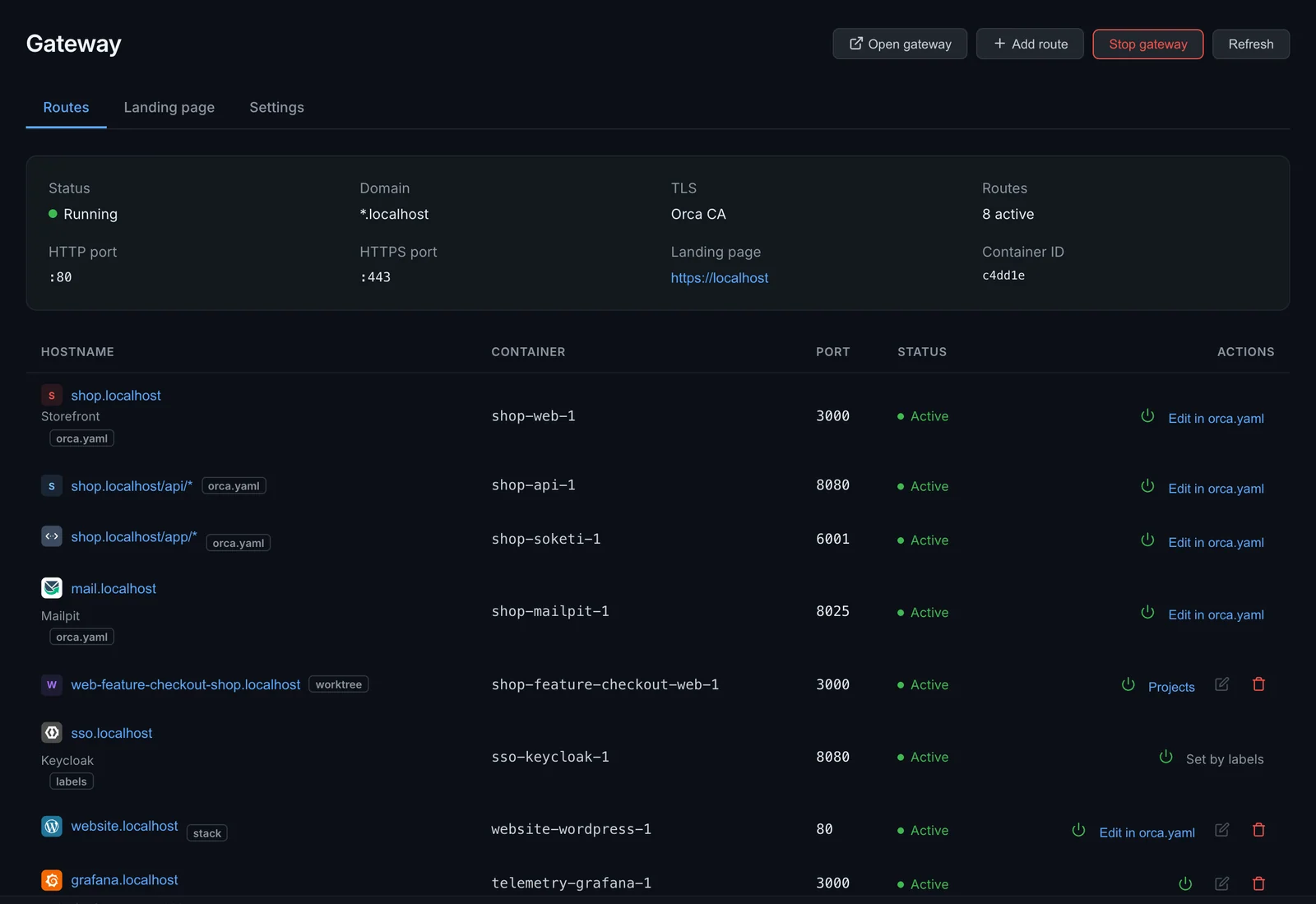Toggle power for shop.localhost/api/* route
The image size is (1316, 904).
(1147, 486)
